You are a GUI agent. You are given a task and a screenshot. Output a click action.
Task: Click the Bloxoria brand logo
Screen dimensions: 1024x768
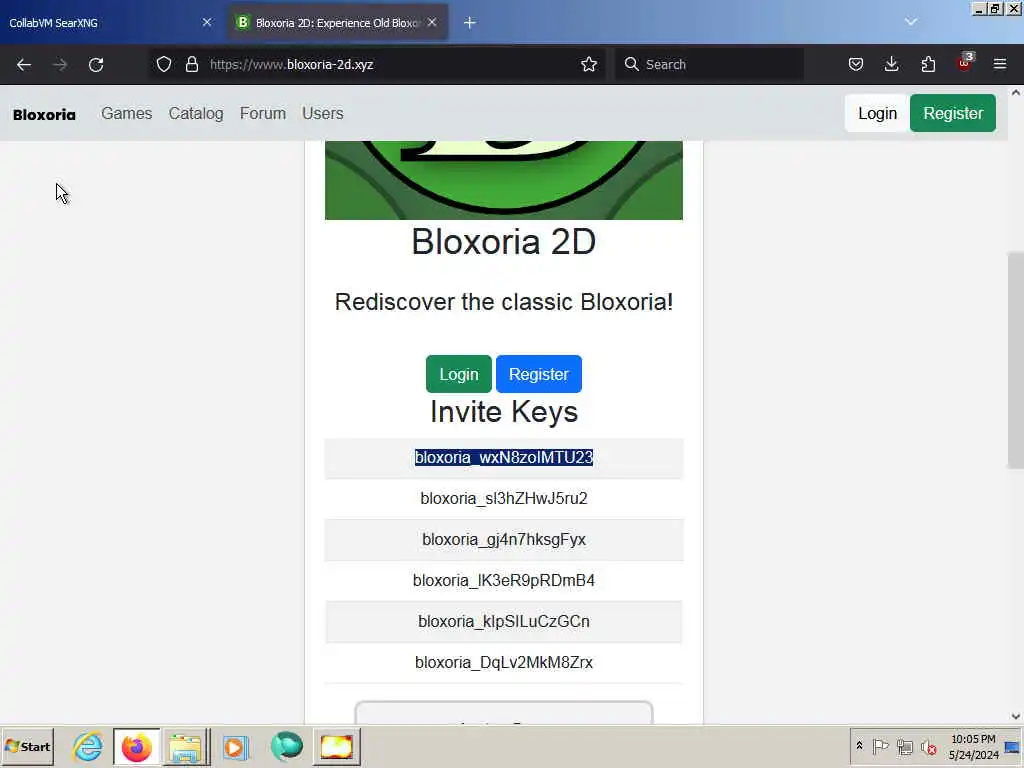44,114
